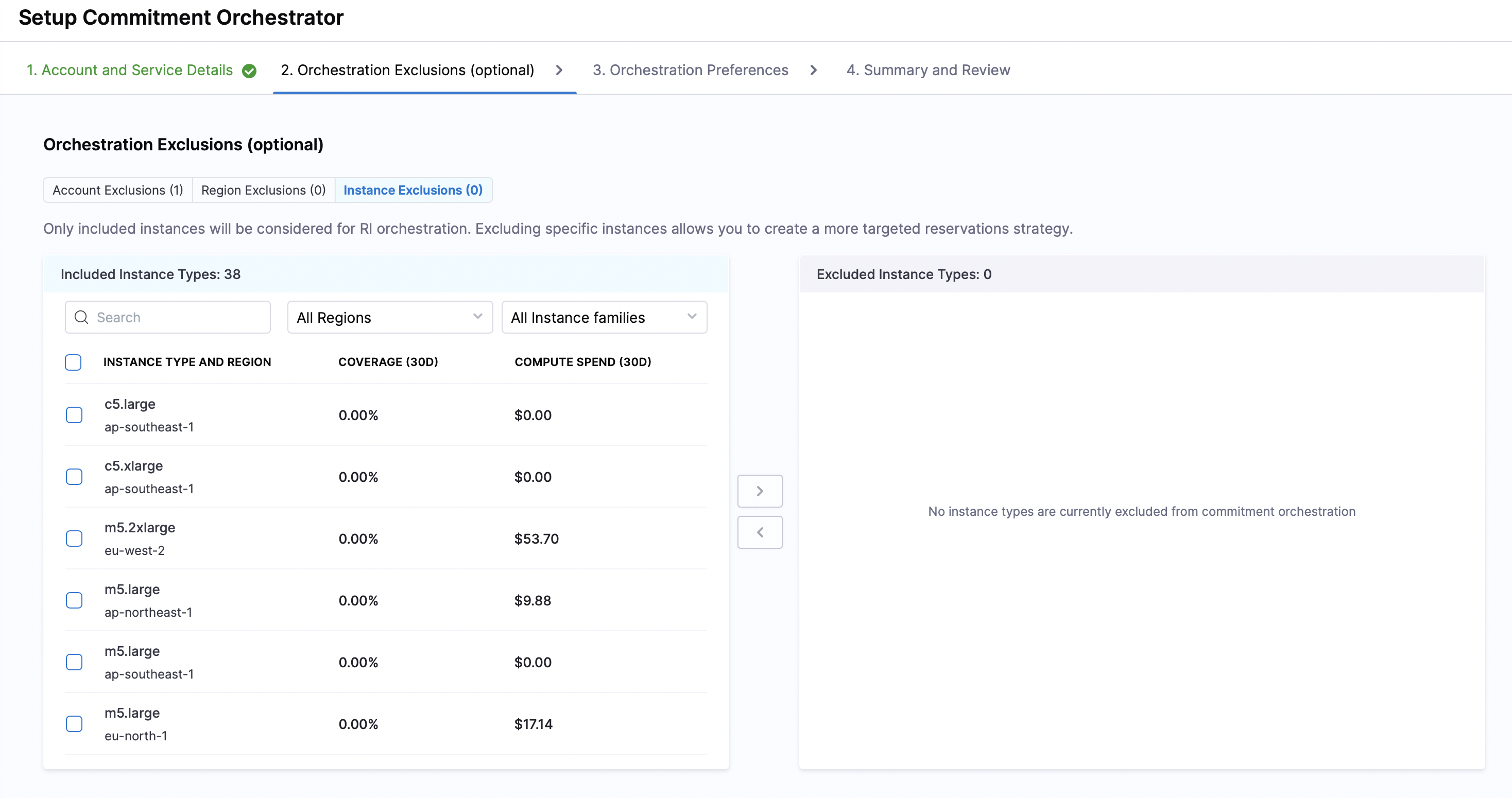Tick the m5.large eu-north-1 checkbox
Image resolution: width=1512 pixels, height=798 pixels.
pos(74,723)
